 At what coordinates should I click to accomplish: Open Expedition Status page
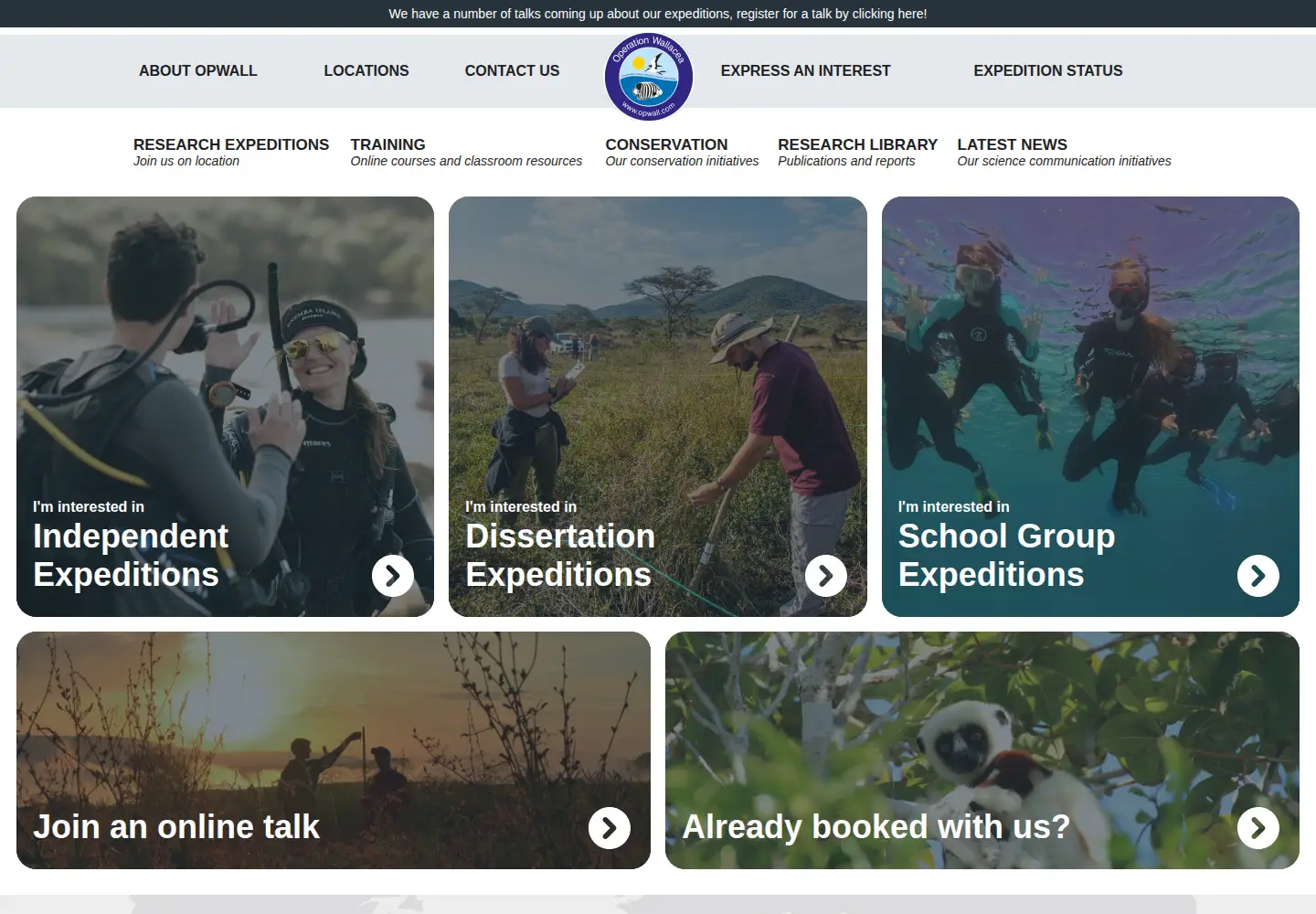[1048, 70]
